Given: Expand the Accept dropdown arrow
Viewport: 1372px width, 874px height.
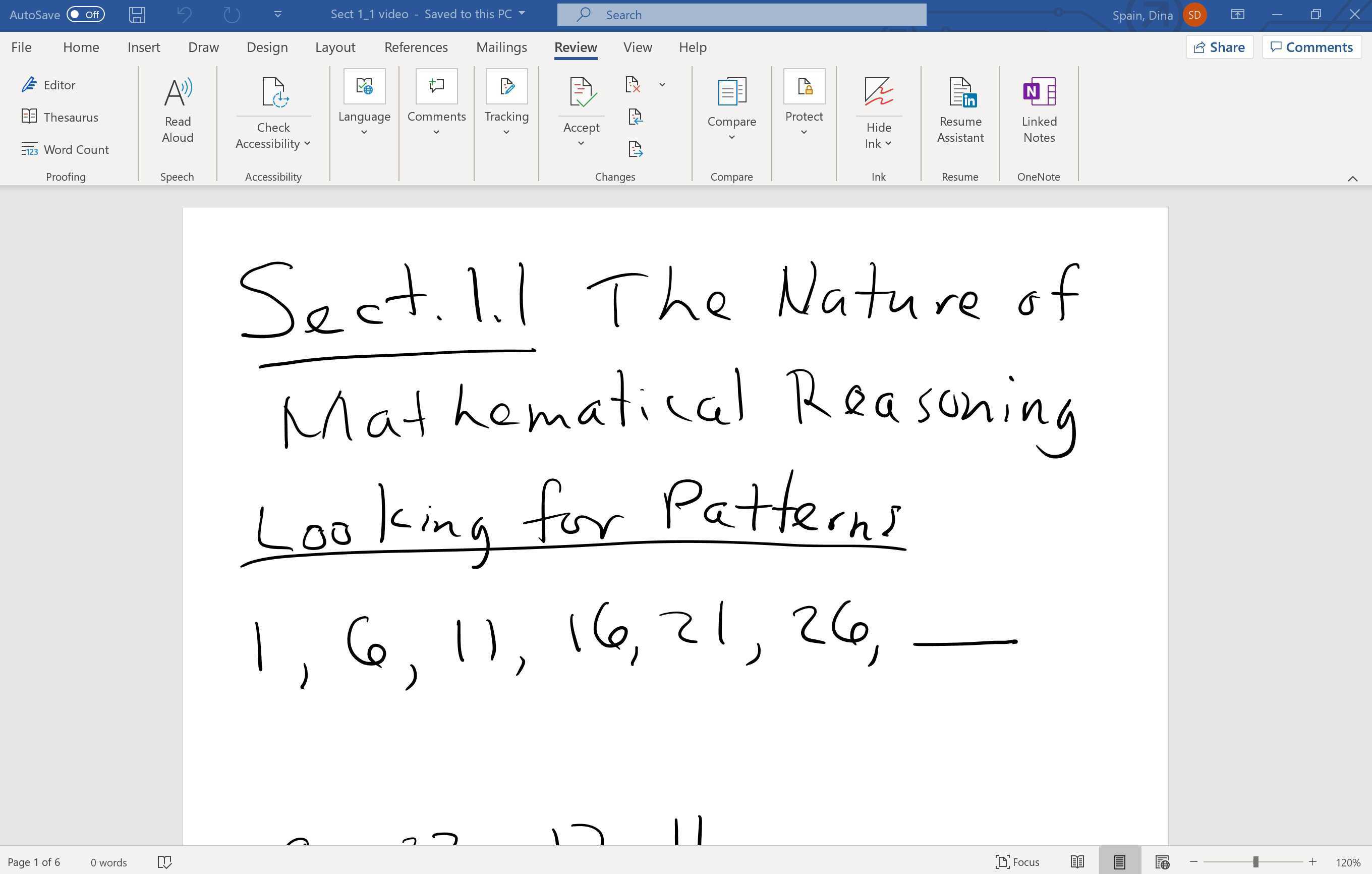Looking at the screenshot, I should pos(581,142).
